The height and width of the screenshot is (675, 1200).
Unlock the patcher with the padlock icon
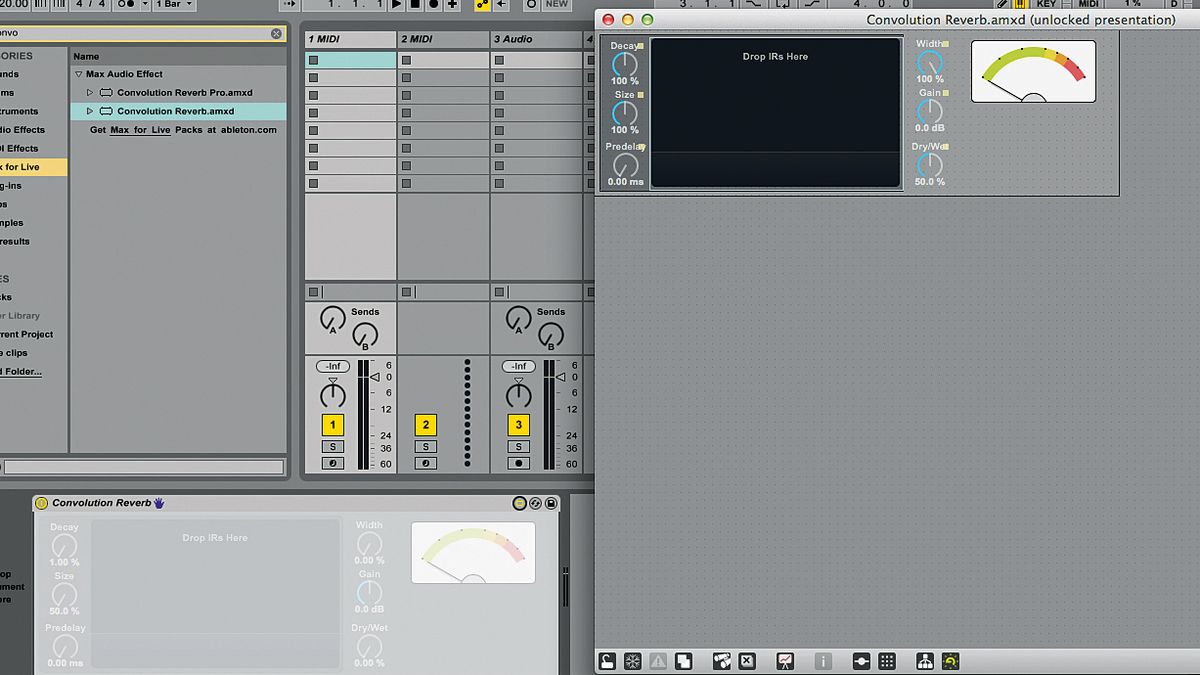(607, 661)
